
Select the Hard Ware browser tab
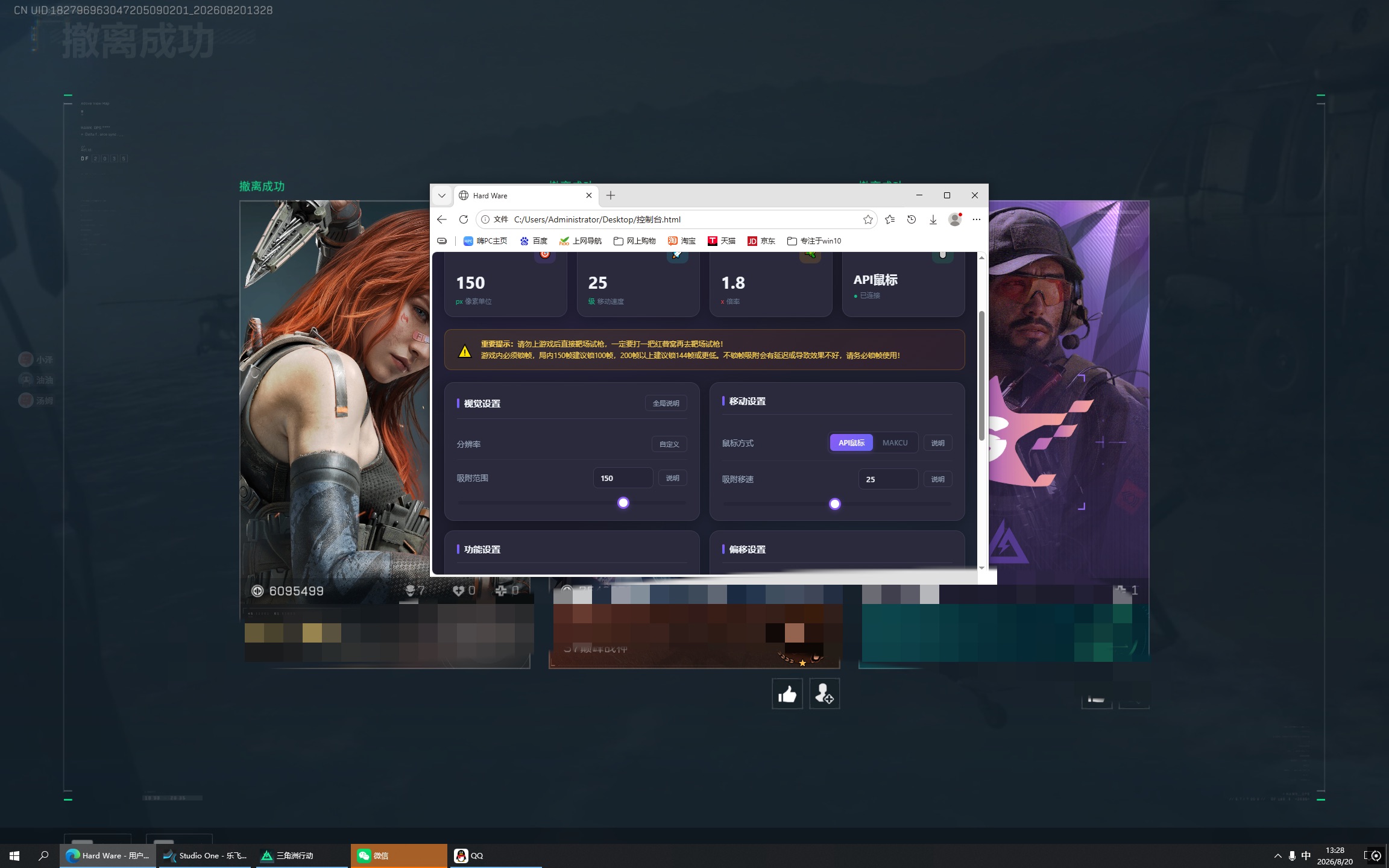526,195
